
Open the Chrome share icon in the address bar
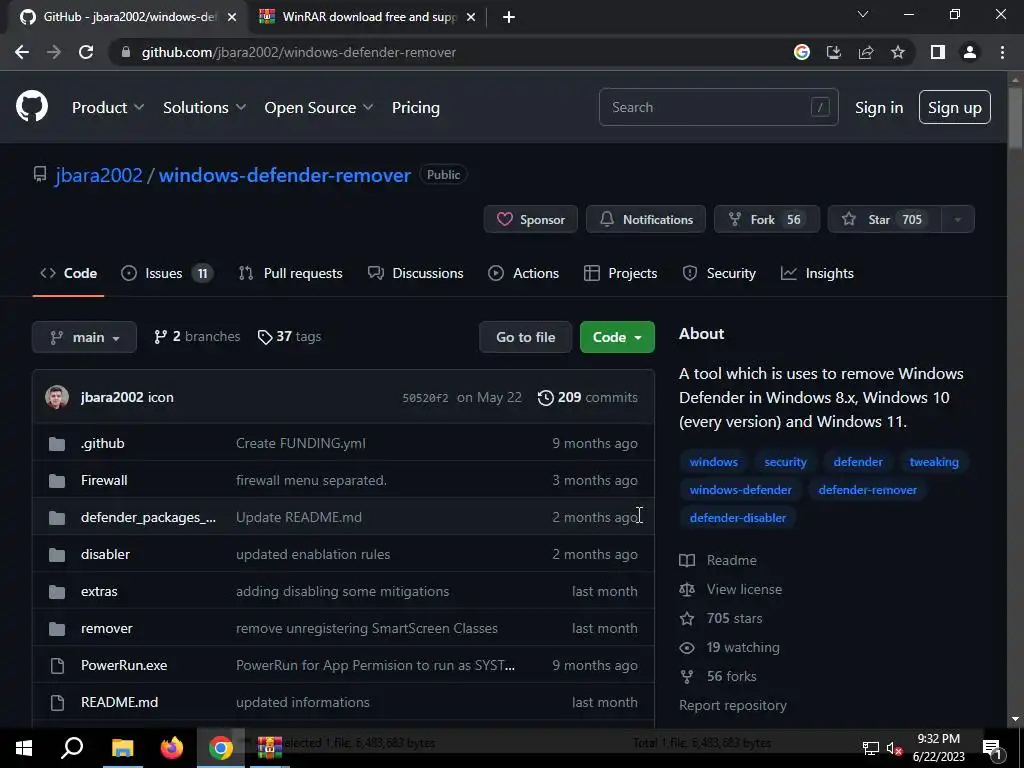point(866,52)
